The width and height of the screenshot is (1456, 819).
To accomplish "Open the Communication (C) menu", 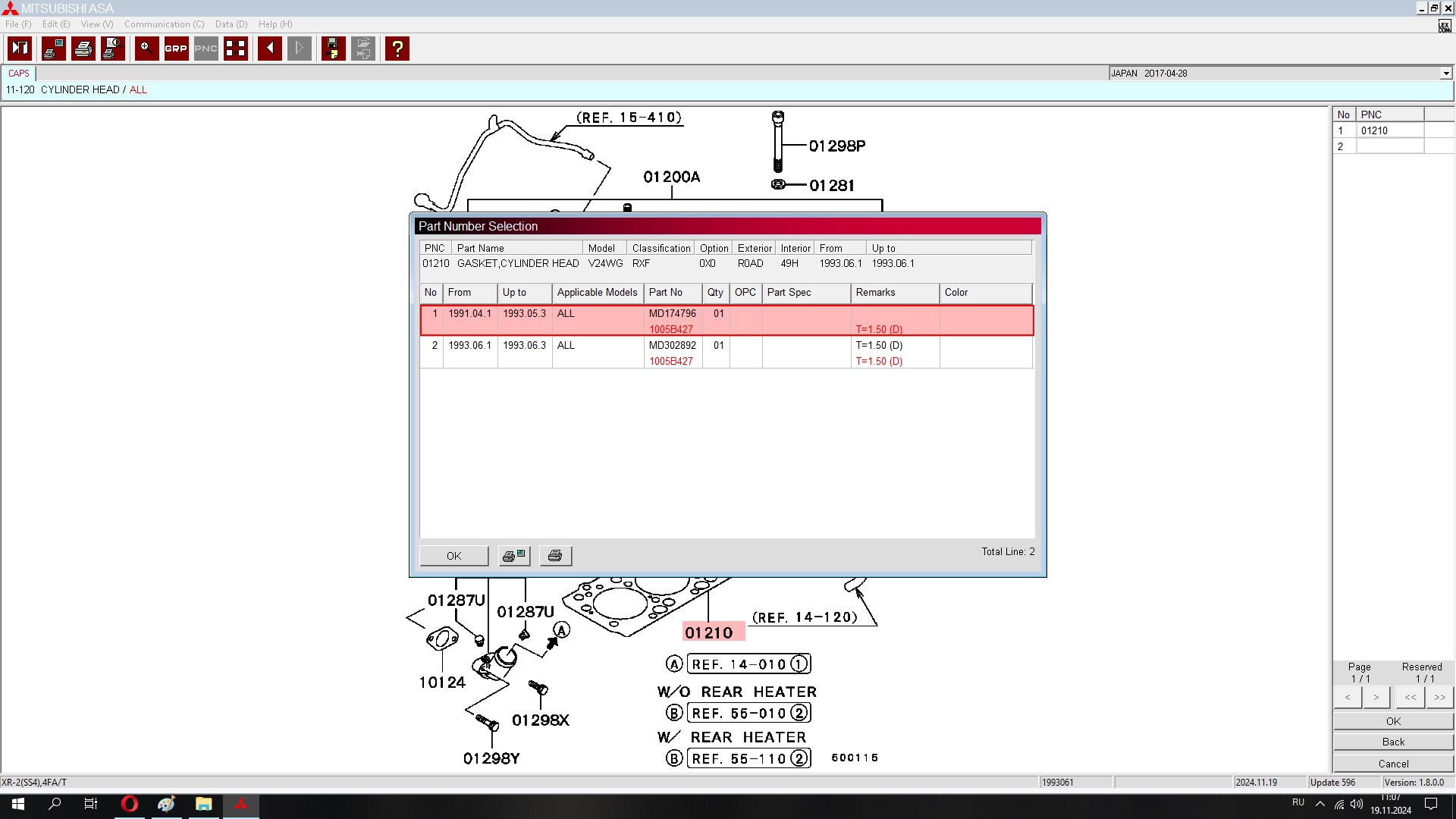I will pyautogui.click(x=164, y=24).
